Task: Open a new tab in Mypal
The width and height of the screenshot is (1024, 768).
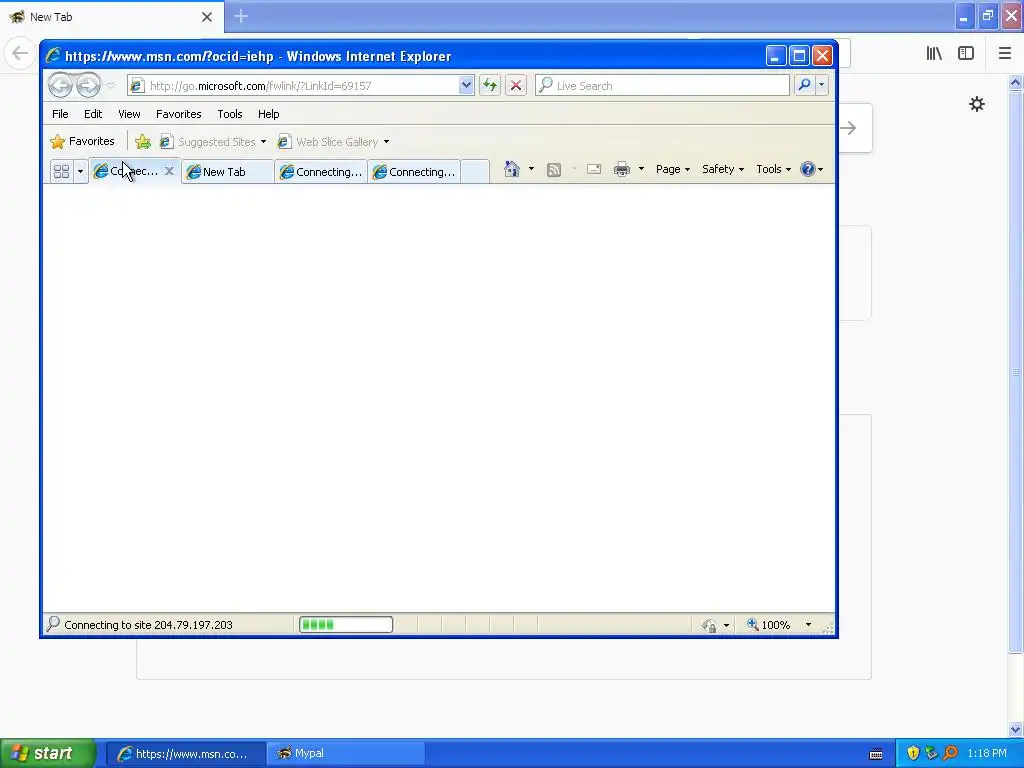Action: click(241, 16)
